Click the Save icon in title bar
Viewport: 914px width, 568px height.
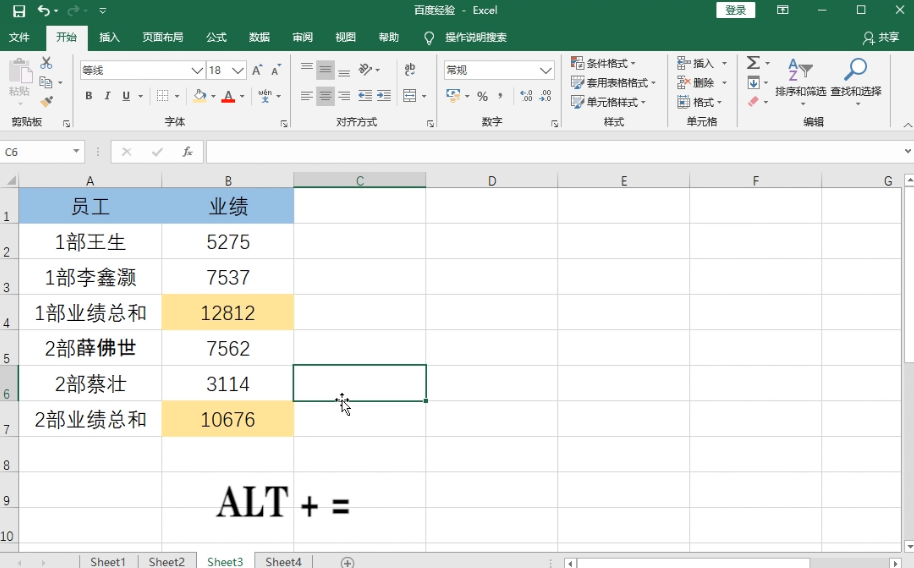coord(19,10)
